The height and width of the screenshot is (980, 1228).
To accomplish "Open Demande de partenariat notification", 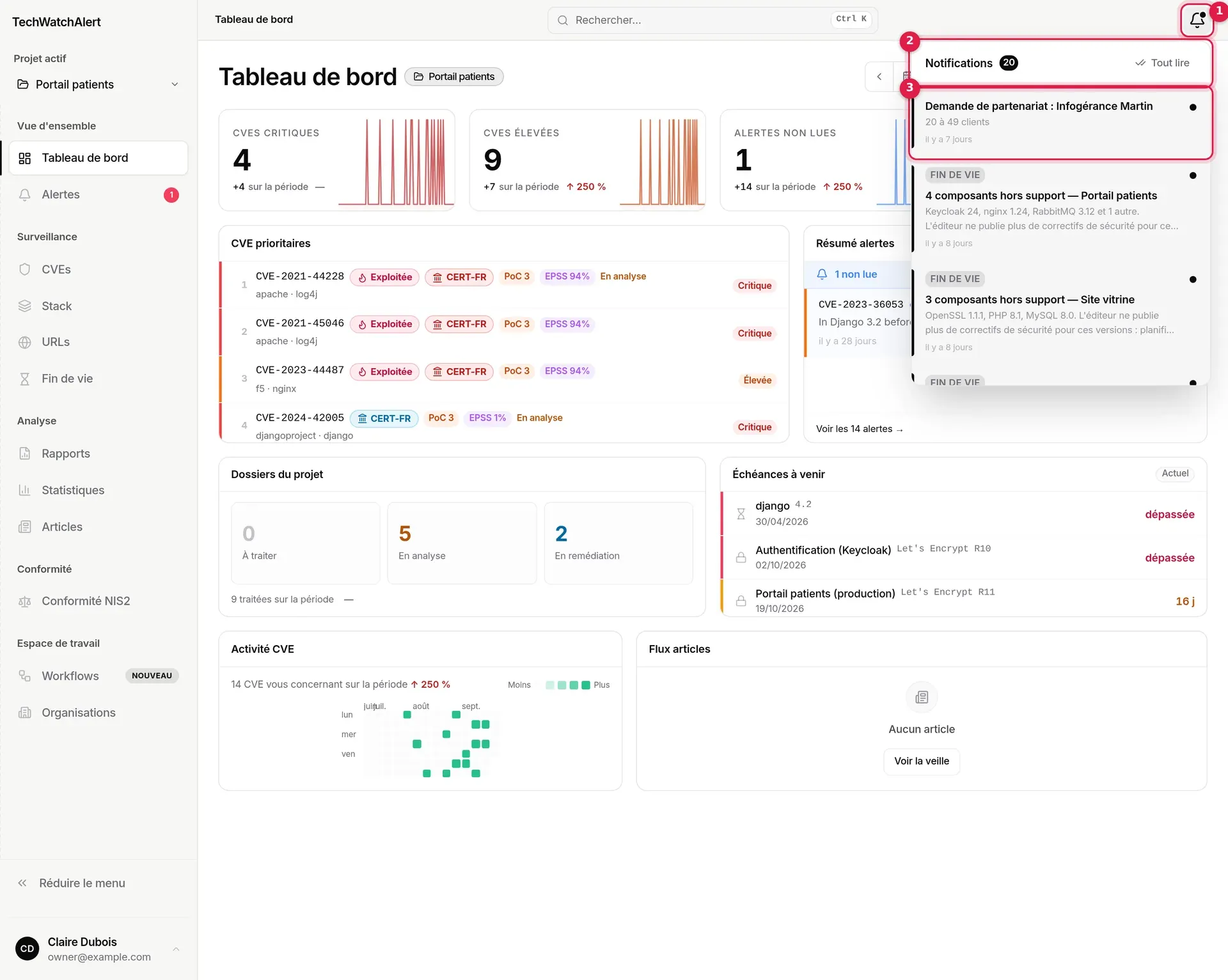I will (1060, 122).
